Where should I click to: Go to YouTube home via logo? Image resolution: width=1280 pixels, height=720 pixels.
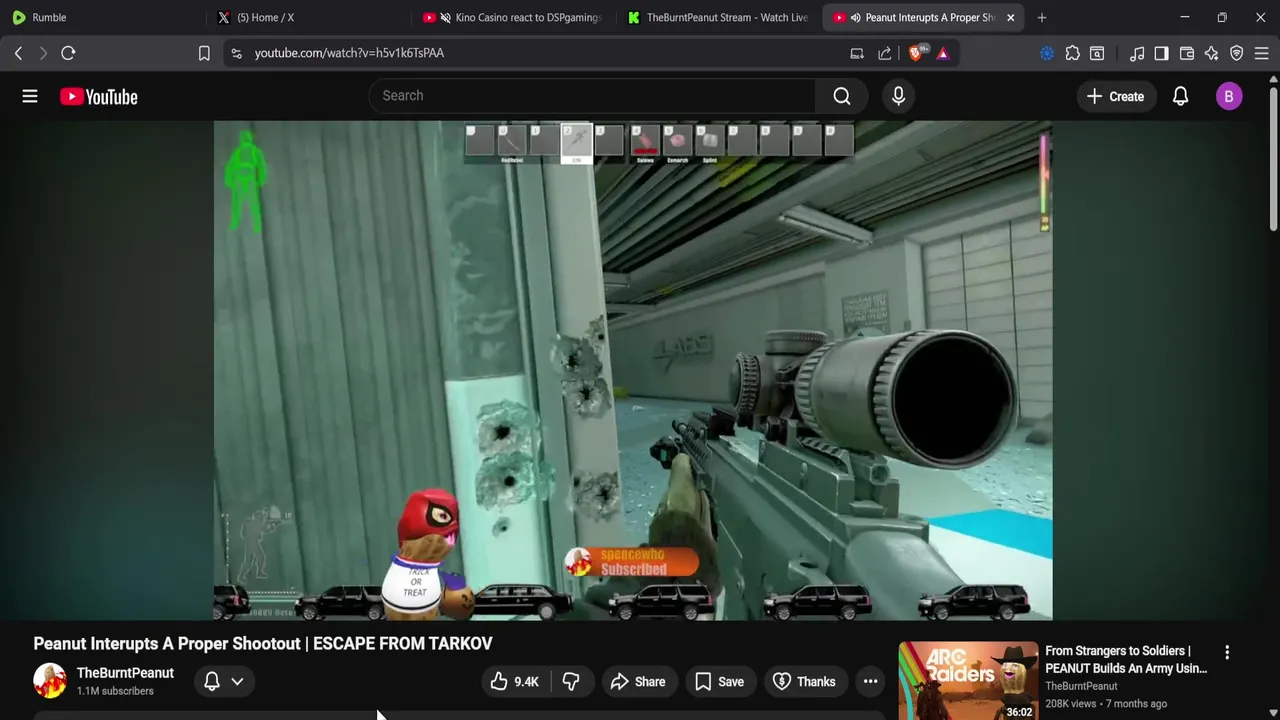tap(98, 96)
